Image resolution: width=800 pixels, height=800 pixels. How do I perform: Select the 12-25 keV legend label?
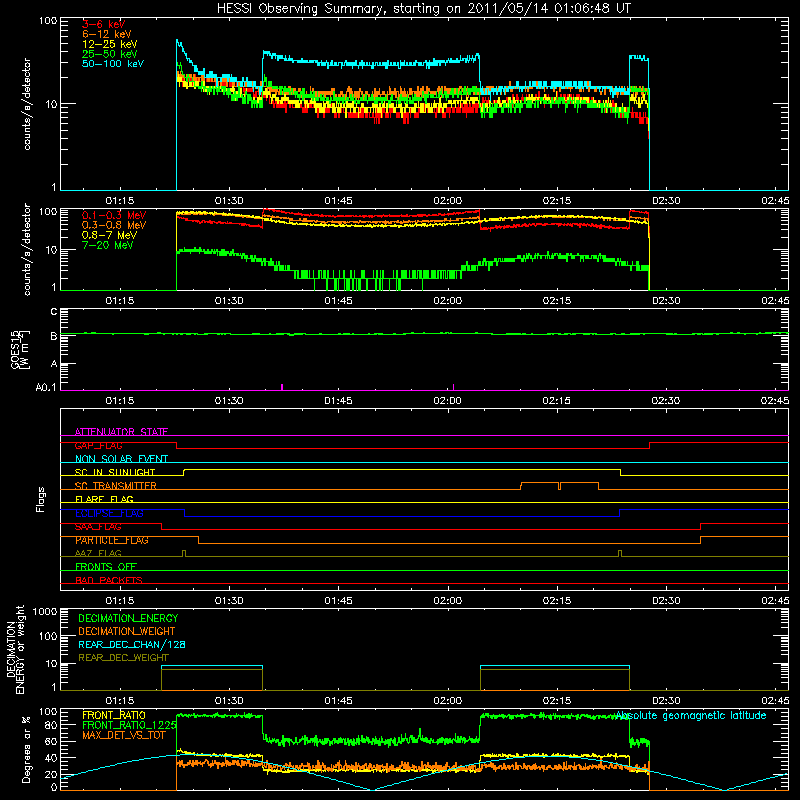[x=110, y=44]
